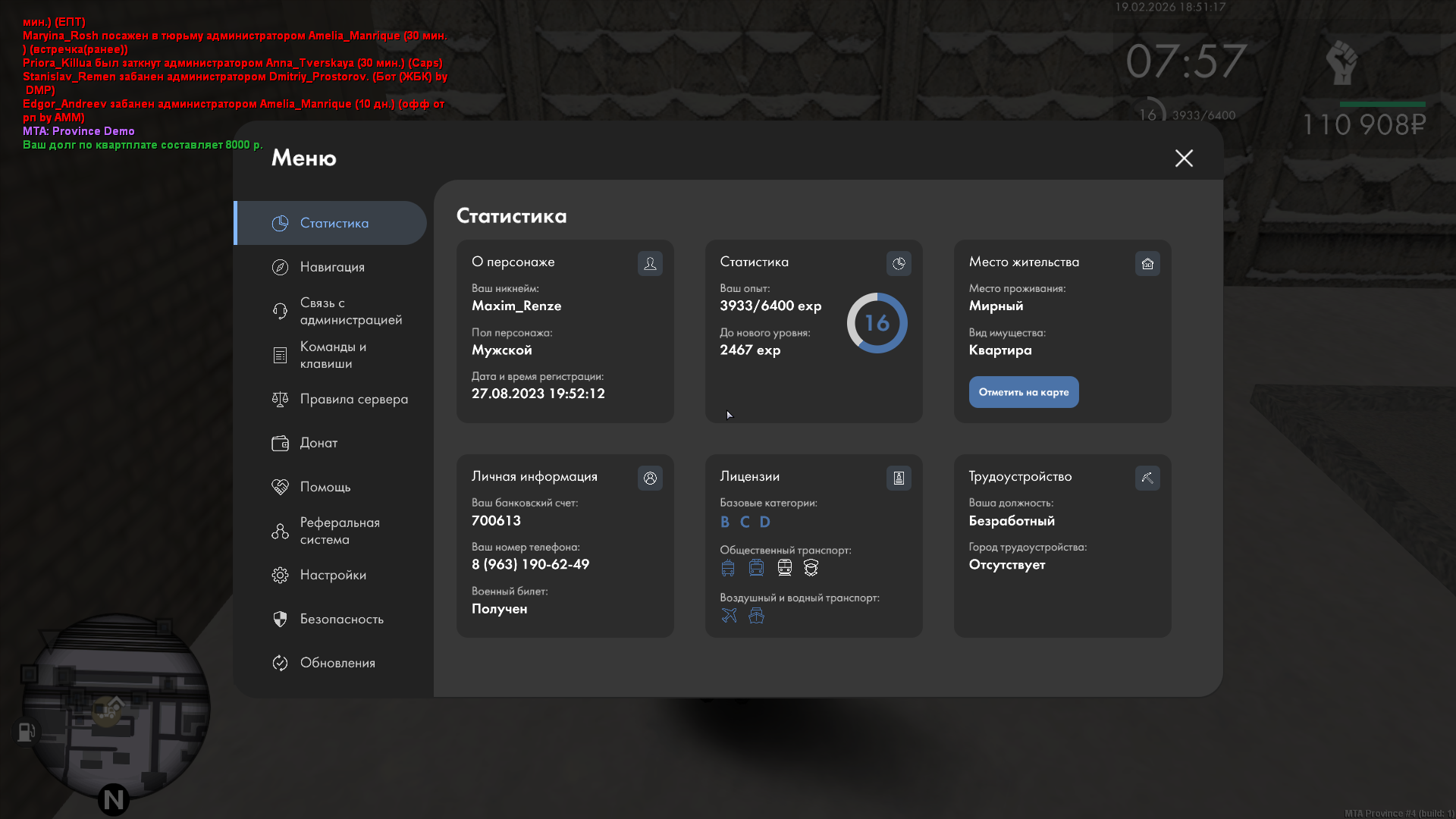The width and height of the screenshot is (1456, 819).
Task: Click the first bus transport license icon
Action: [x=728, y=567]
